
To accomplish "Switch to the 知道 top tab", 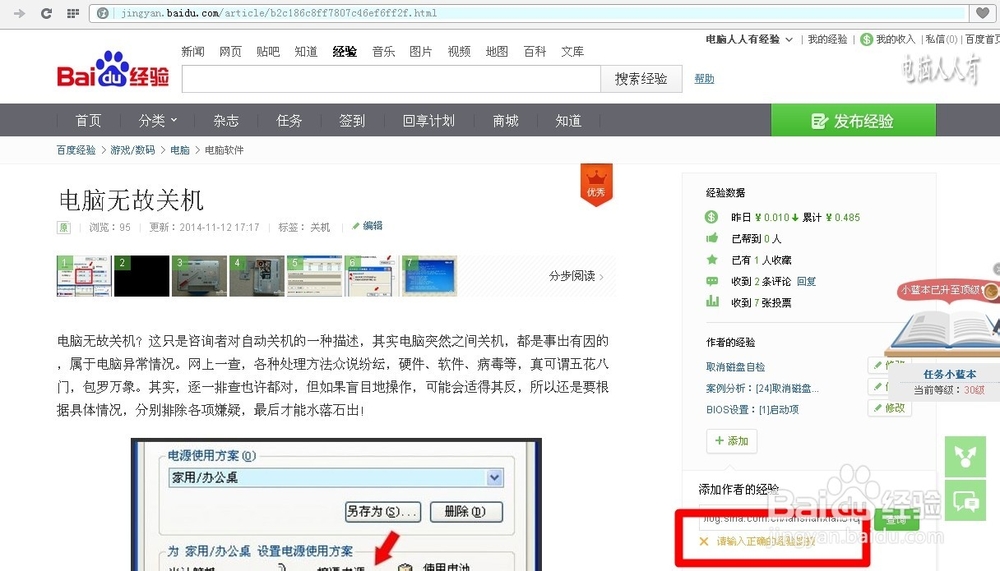I will (306, 52).
